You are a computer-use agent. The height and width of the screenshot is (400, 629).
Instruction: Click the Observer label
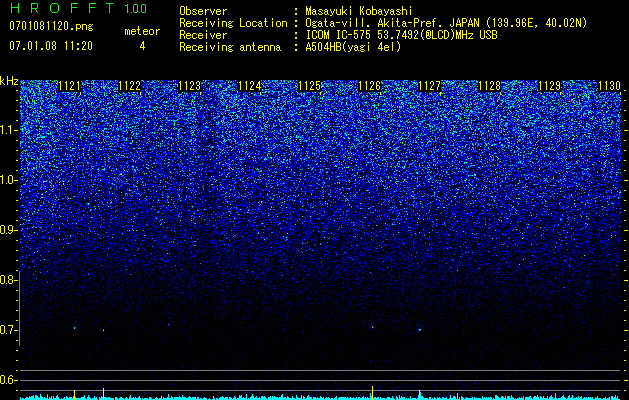click(x=203, y=11)
